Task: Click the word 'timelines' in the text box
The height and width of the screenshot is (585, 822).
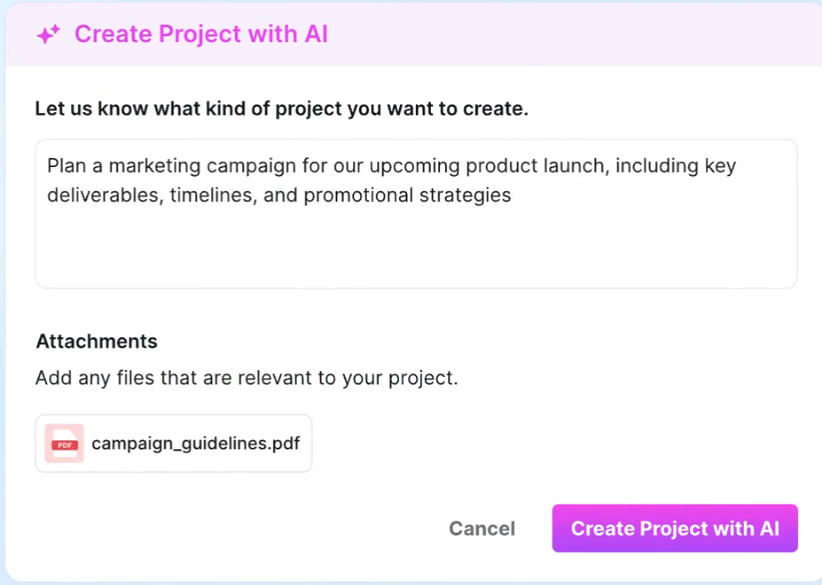Action: [x=211, y=195]
